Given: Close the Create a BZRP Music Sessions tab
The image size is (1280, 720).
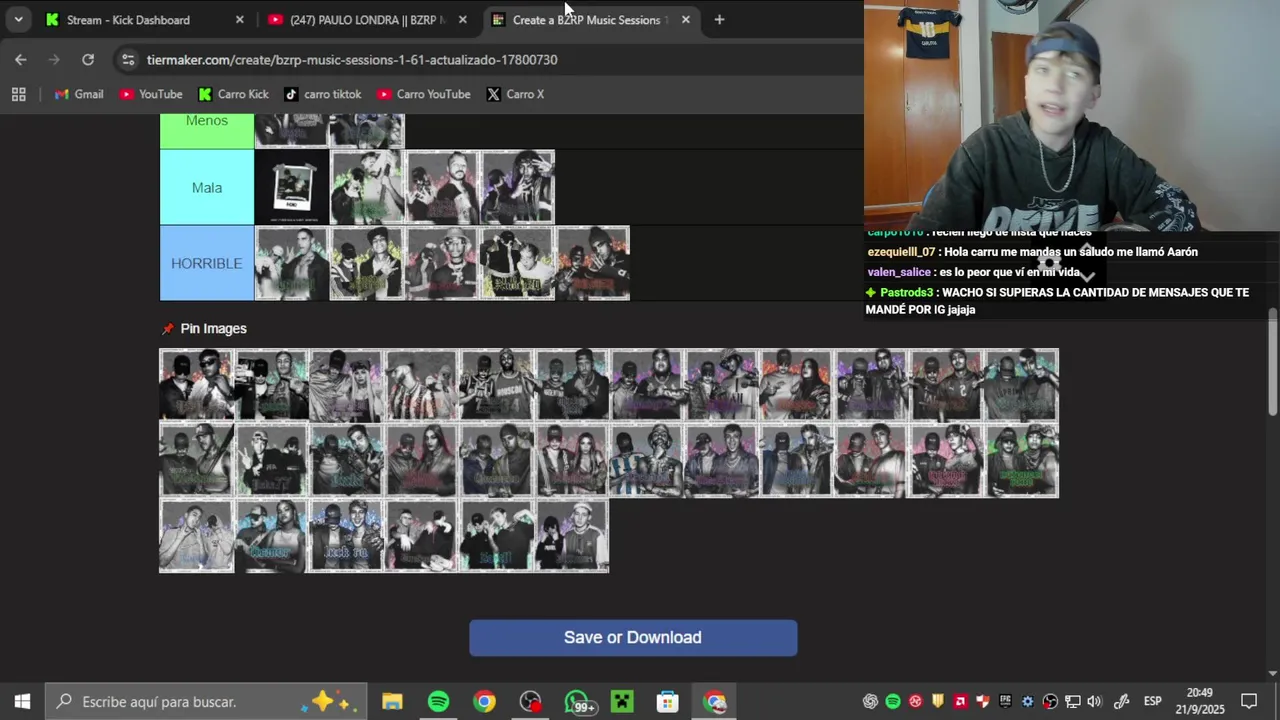Looking at the screenshot, I should [685, 20].
